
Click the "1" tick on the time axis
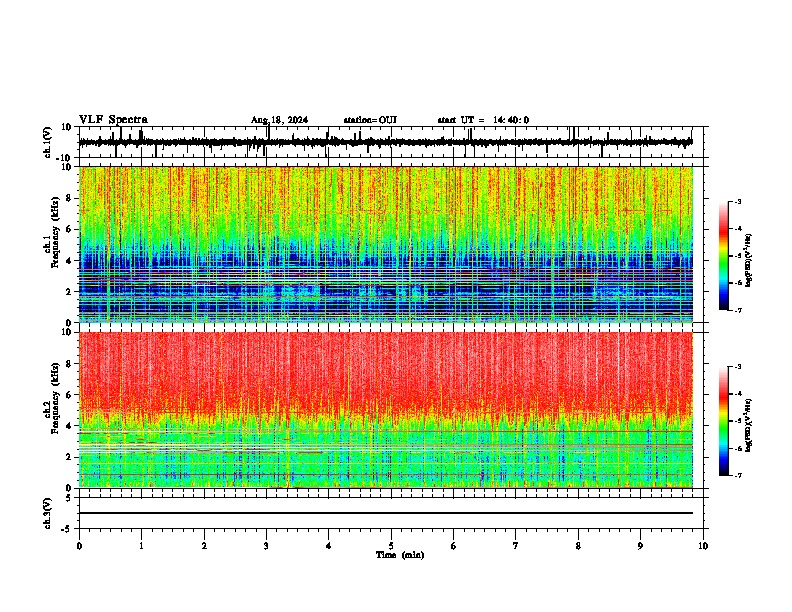[x=141, y=546]
